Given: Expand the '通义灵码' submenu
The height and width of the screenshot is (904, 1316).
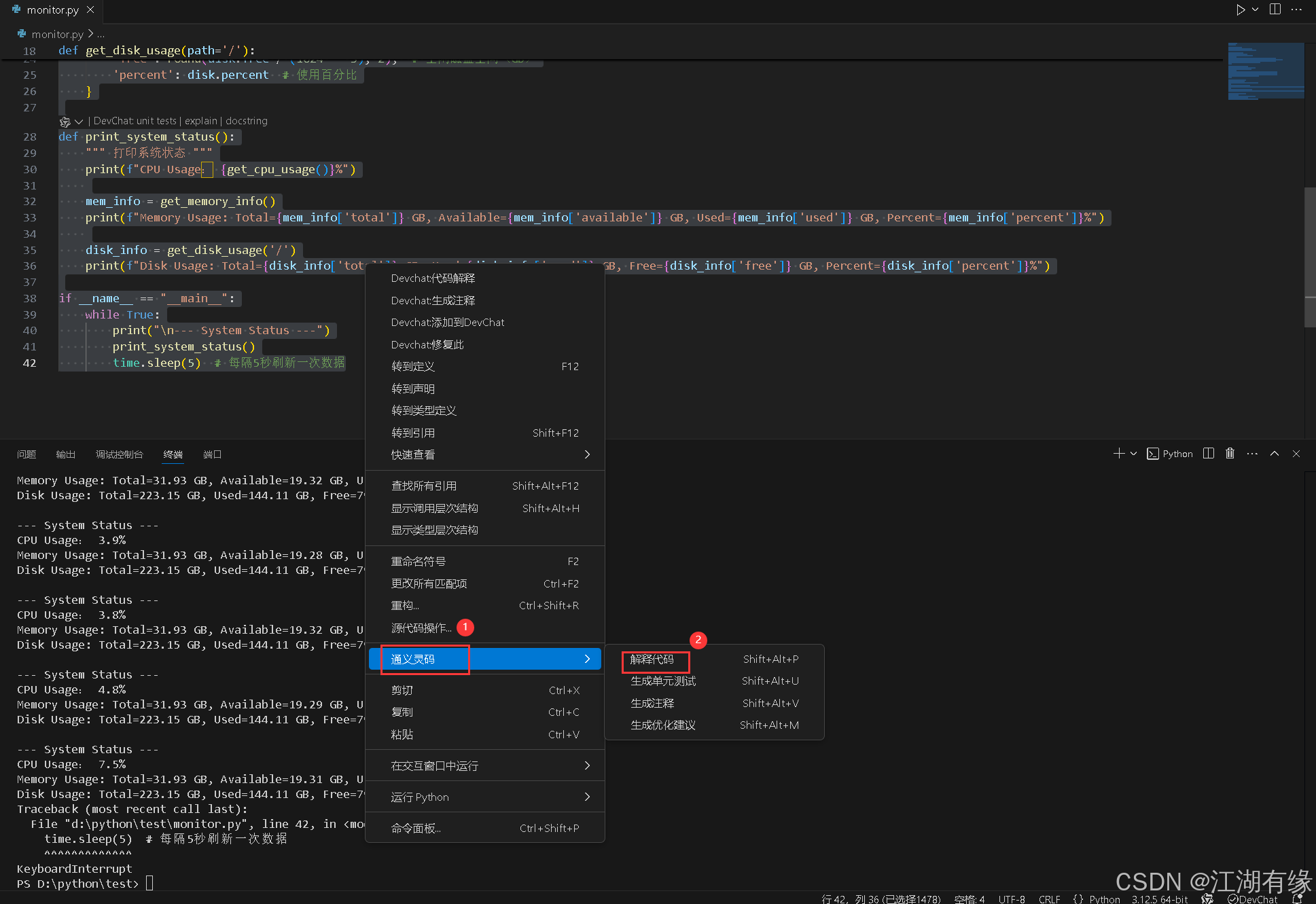Looking at the screenshot, I should (x=485, y=659).
